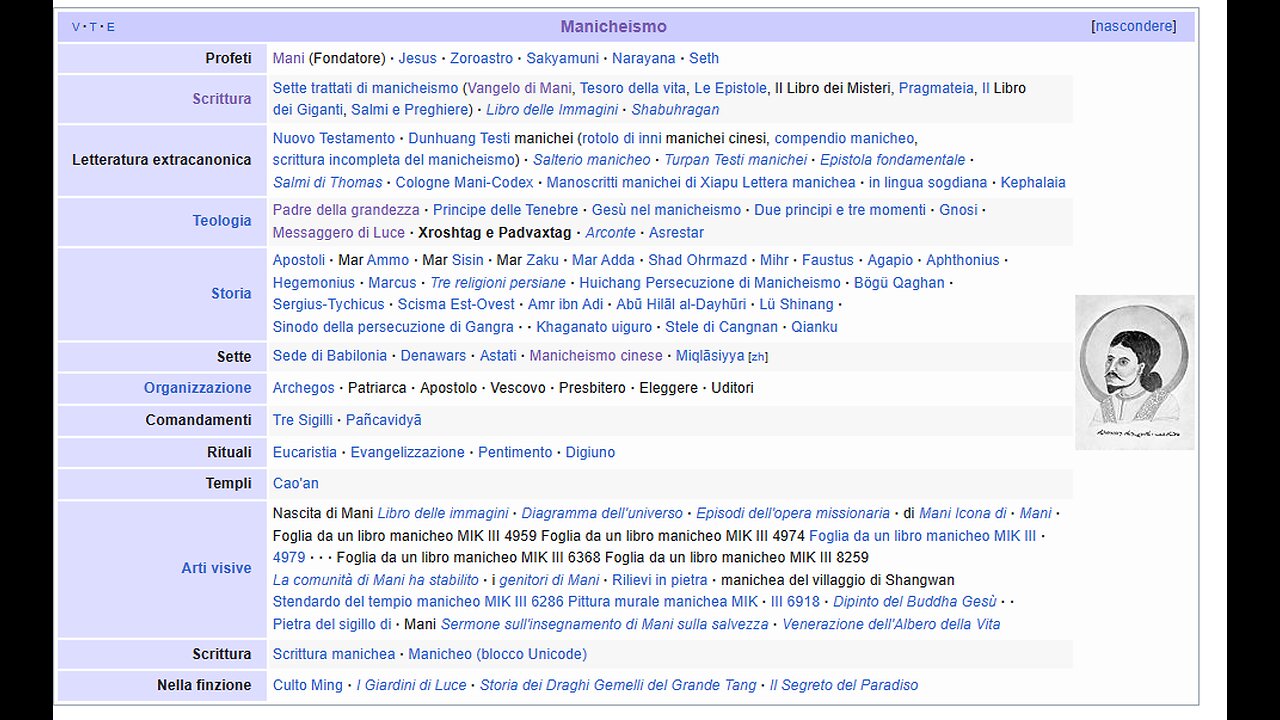Open the Cologne Mani-Codex link
Screen dimensions: 1280x720
click(464, 183)
